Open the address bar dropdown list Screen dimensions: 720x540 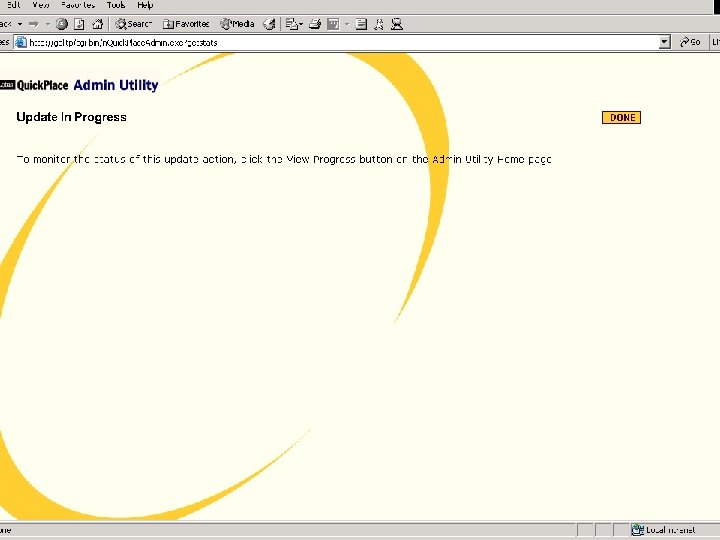pyautogui.click(x=664, y=43)
